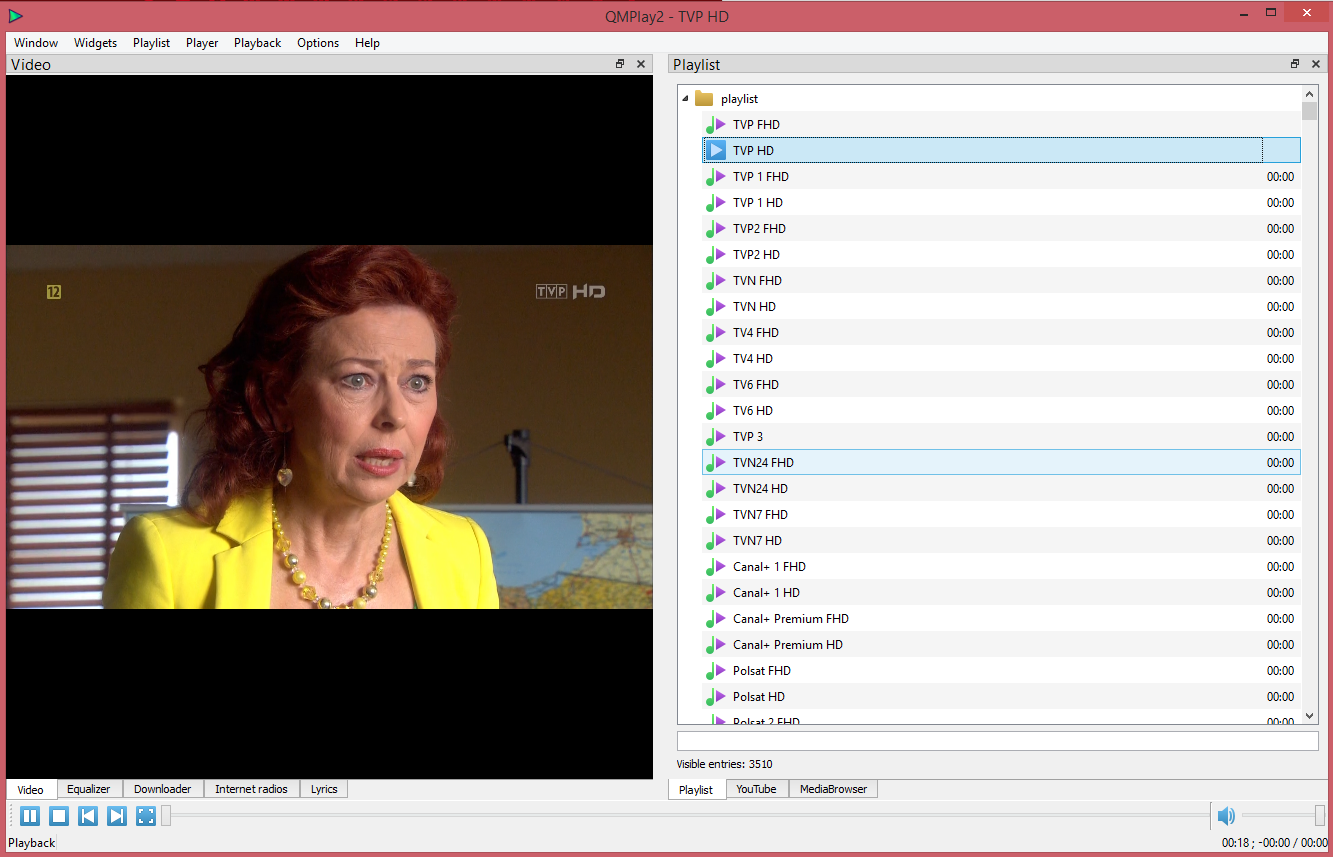Click the playlist scrollbar down arrow
The image size is (1333, 857).
point(1310,716)
